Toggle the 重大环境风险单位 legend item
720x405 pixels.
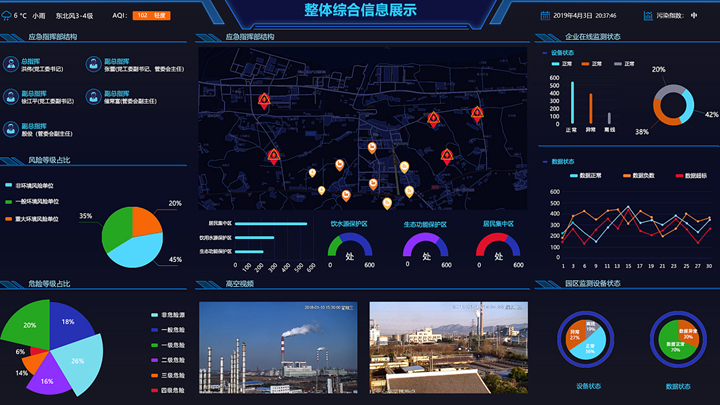click(32, 219)
